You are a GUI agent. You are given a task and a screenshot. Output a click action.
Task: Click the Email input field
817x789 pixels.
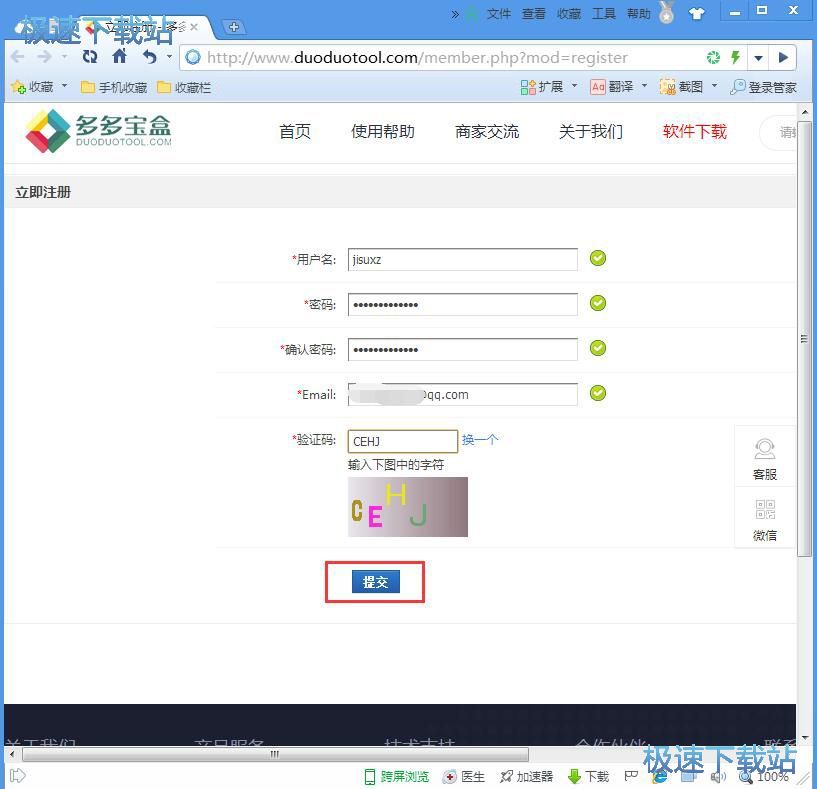463,394
